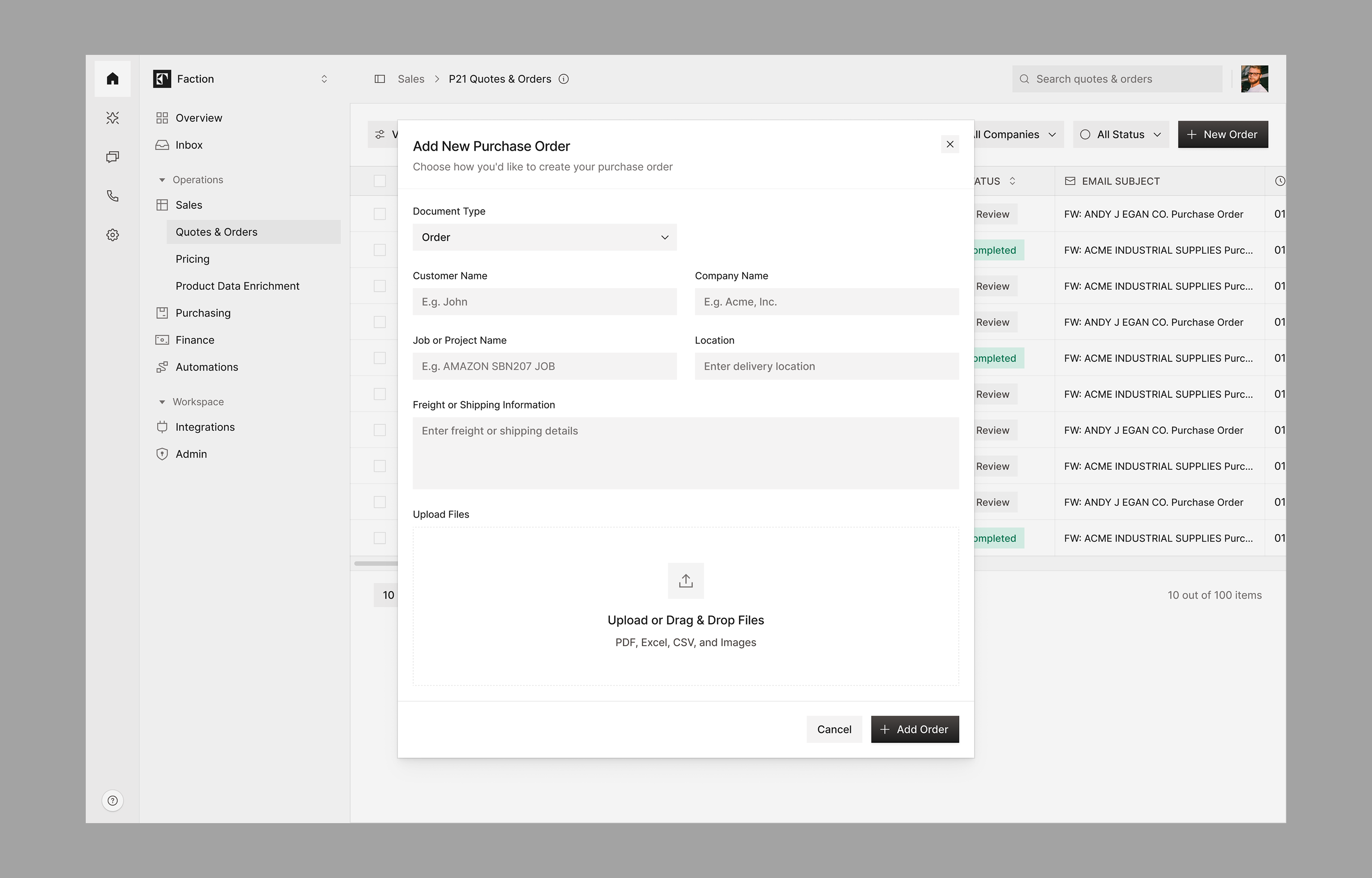Click the Company Name input field
This screenshot has height=878, width=1372.
tap(827, 302)
